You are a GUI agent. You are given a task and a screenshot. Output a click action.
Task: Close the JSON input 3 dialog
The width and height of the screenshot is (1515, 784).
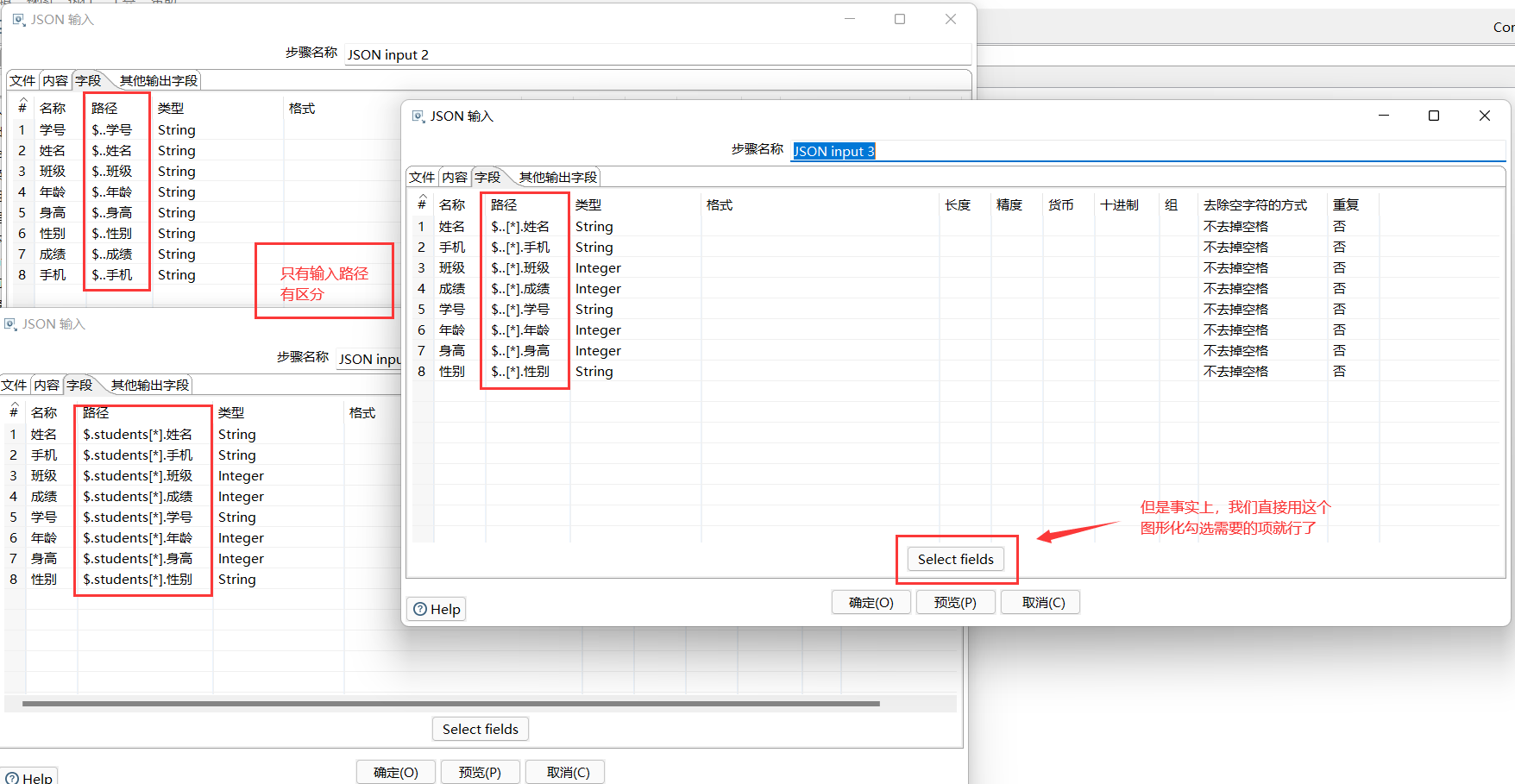coord(1485,116)
